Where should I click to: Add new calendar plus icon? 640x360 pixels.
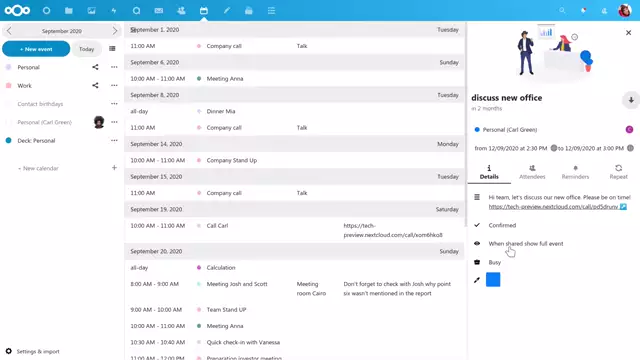tap(114, 168)
